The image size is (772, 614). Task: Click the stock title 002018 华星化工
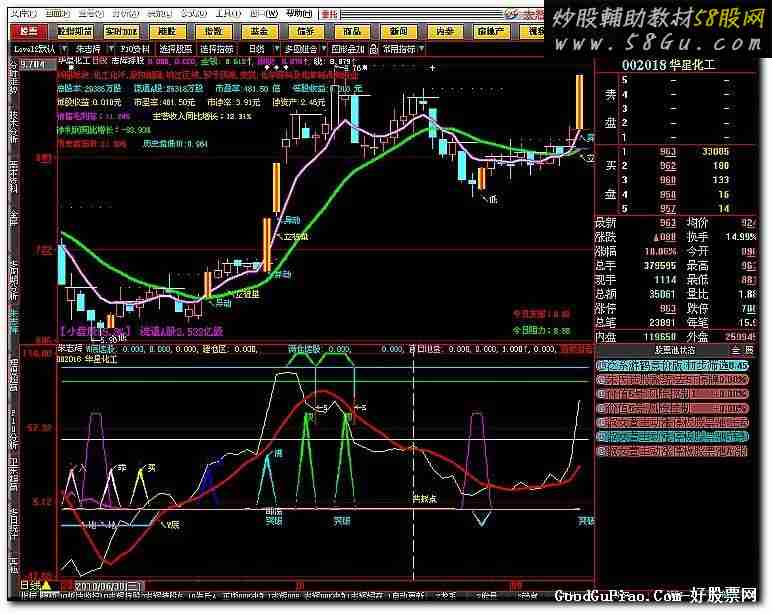click(668, 65)
